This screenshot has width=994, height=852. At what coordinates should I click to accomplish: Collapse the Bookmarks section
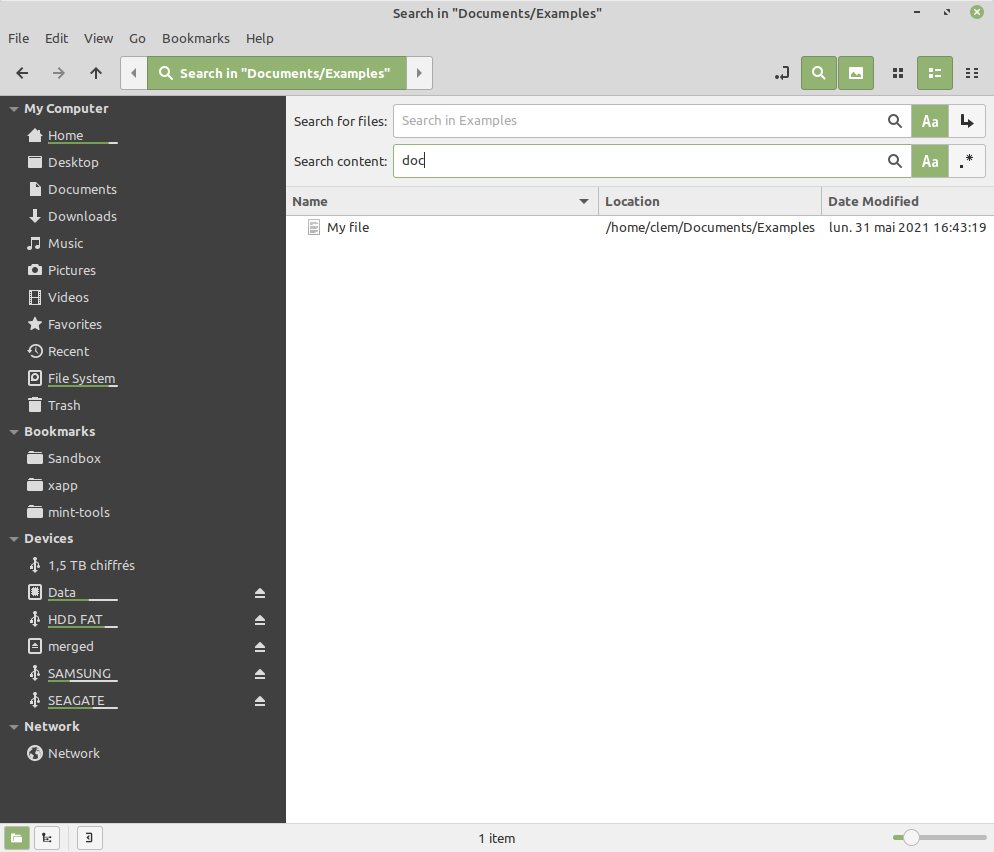point(13,432)
